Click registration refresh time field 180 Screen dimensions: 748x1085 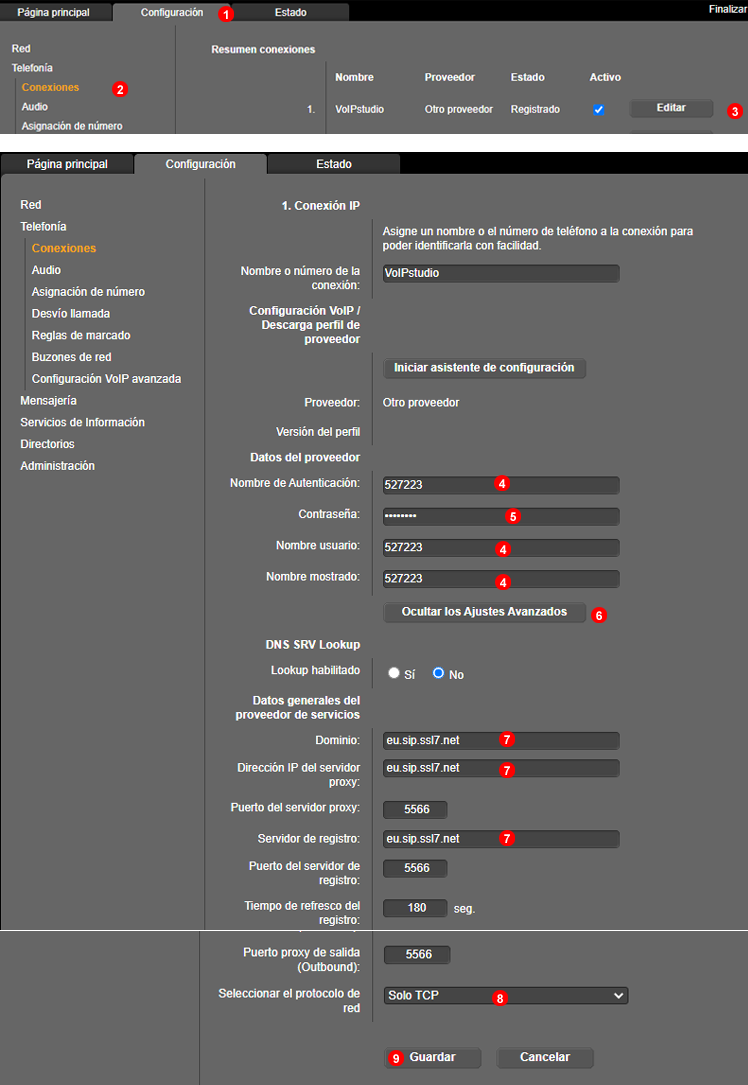pos(415,908)
